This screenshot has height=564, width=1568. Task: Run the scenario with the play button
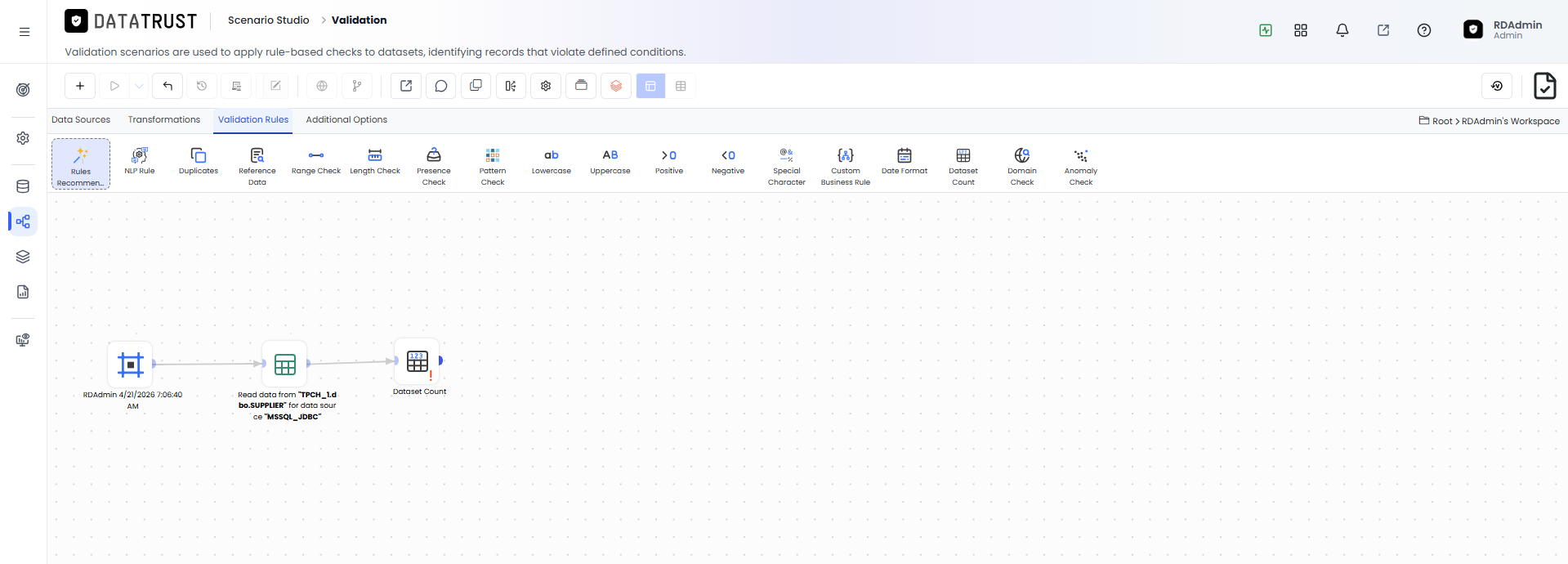(114, 86)
